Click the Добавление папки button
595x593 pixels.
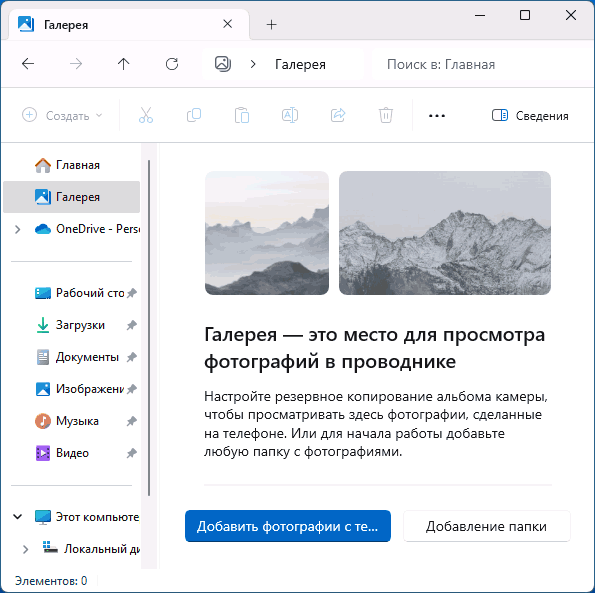pyautogui.click(x=486, y=526)
